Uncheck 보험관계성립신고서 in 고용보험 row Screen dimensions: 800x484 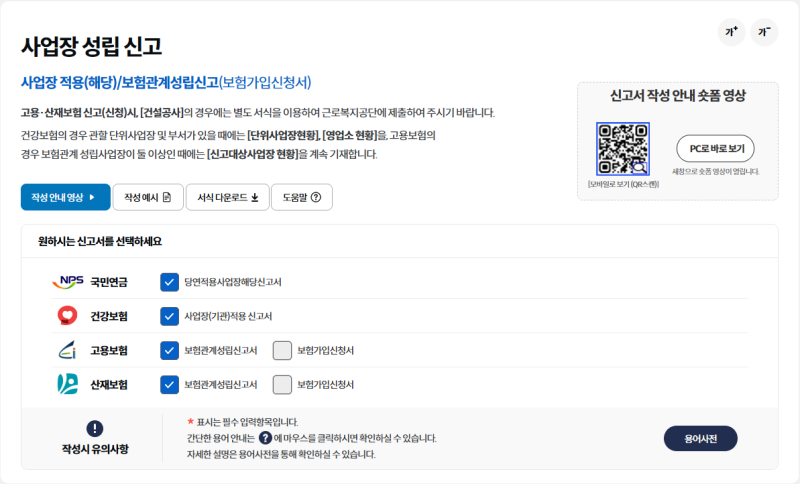(x=169, y=350)
